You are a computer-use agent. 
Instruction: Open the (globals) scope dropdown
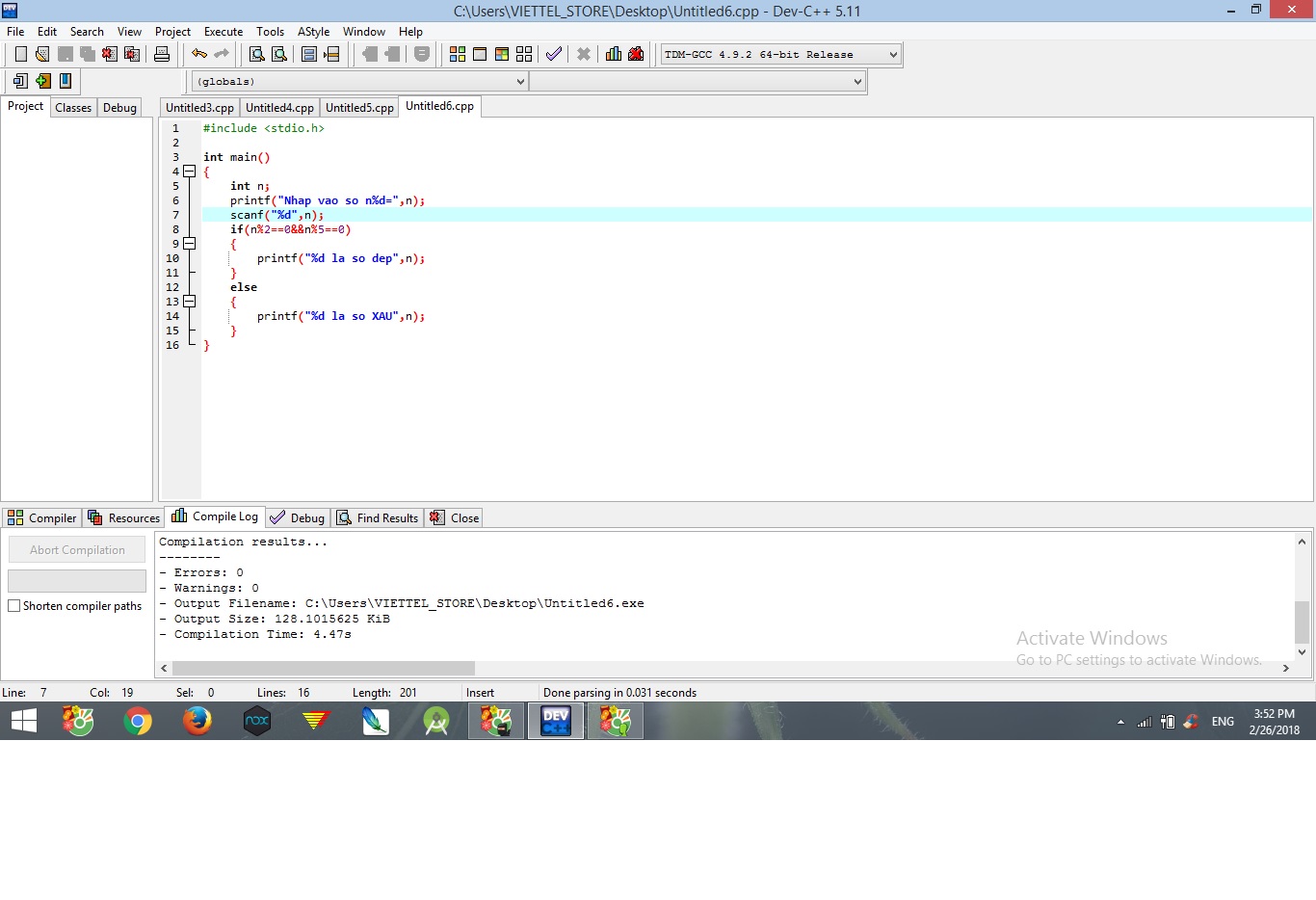(360, 82)
